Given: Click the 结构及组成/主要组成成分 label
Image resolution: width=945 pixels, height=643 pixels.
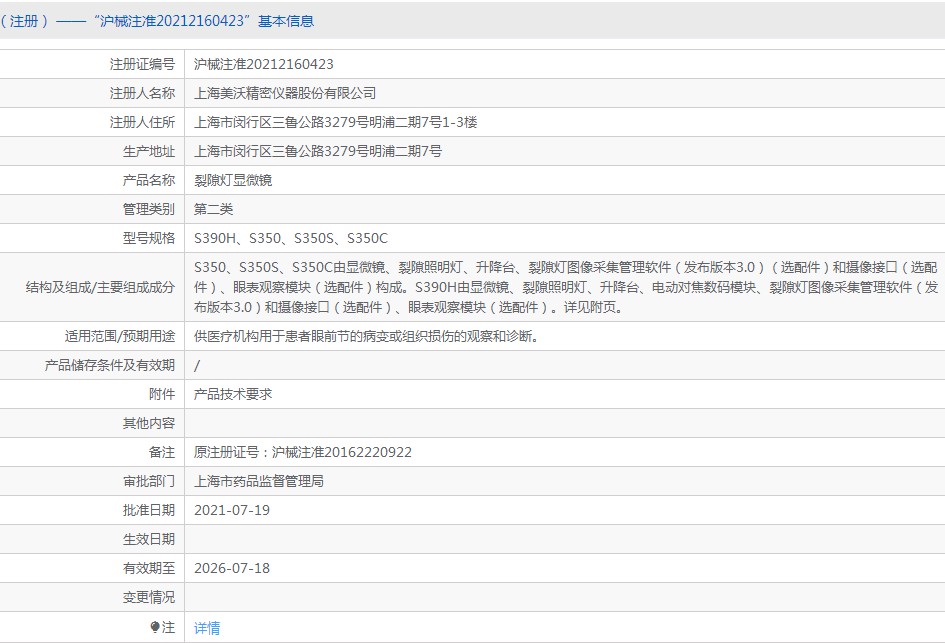Looking at the screenshot, I should click(100, 287).
